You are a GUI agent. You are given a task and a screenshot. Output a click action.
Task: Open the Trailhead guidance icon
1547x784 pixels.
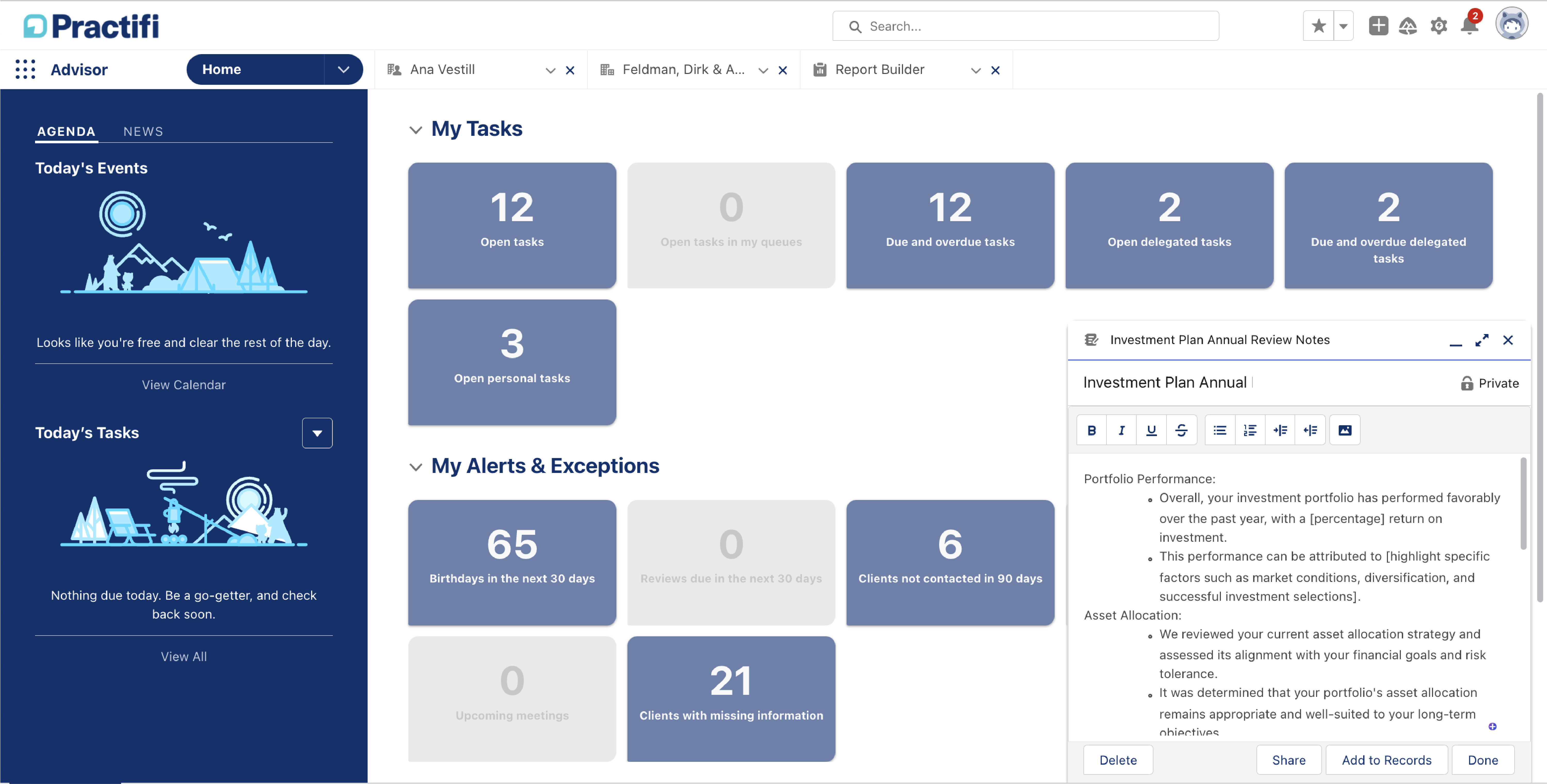point(1408,26)
